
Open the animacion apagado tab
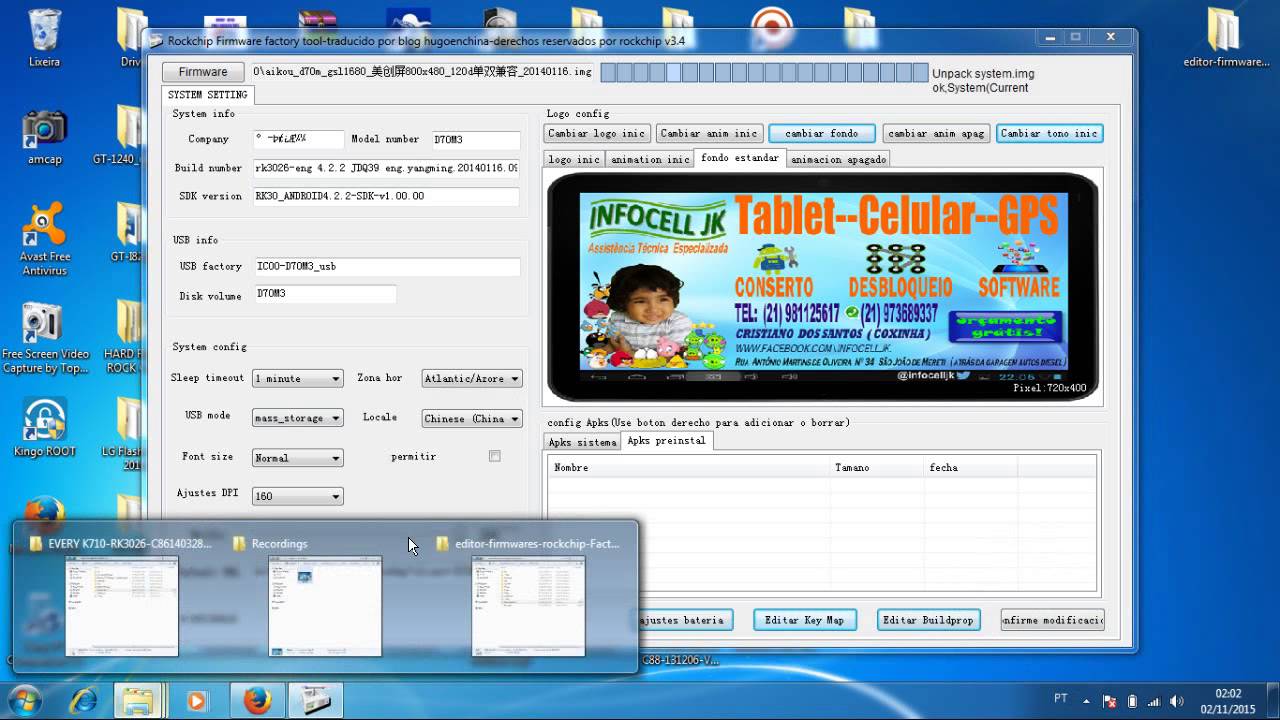point(838,159)
